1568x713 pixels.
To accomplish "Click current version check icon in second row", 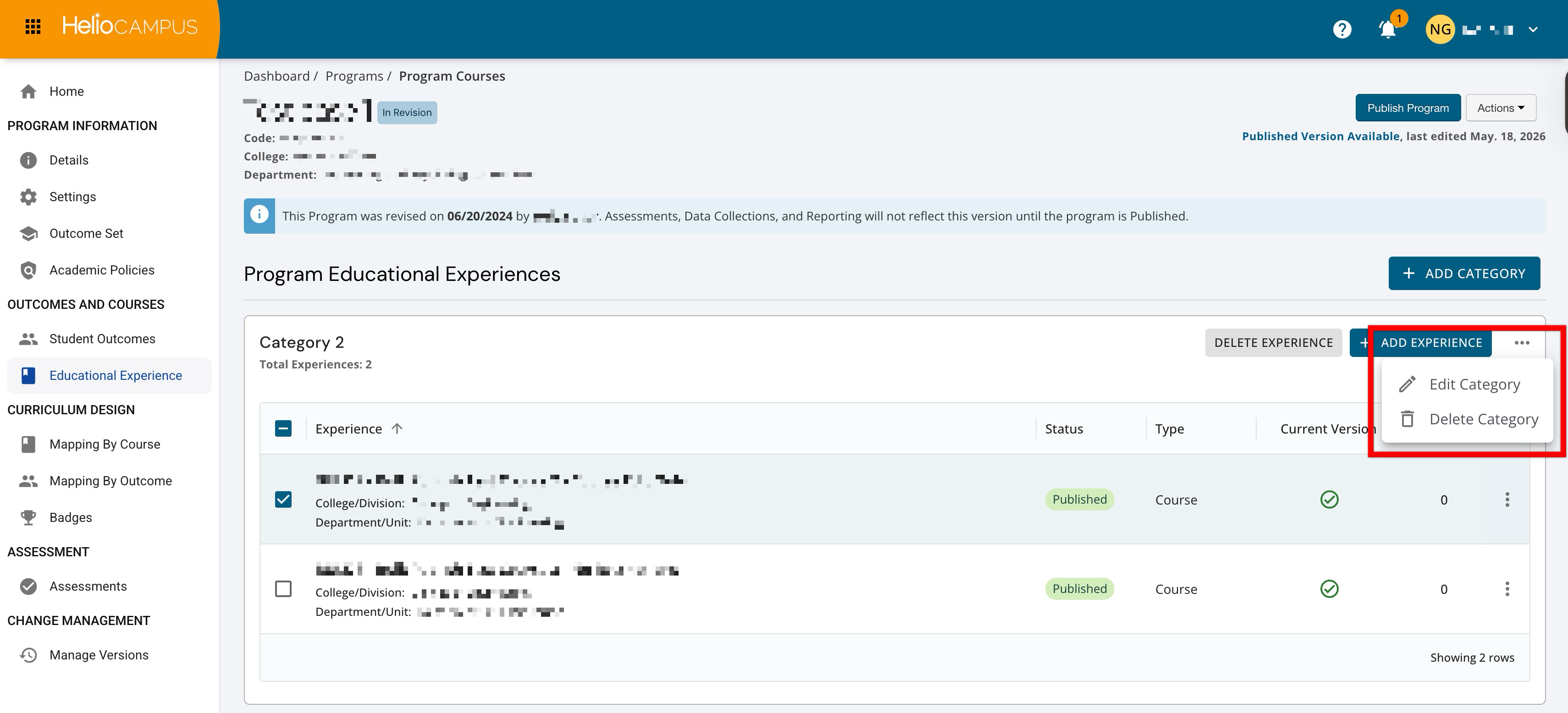I will 1329,589.
